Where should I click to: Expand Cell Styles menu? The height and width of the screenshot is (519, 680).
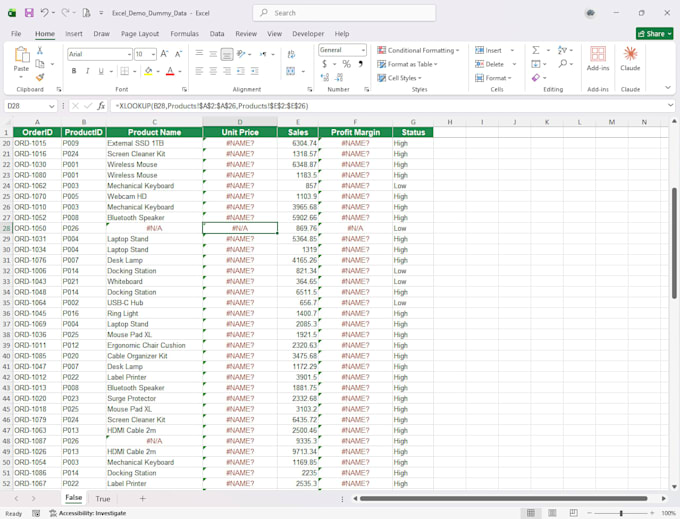(399, 78)
